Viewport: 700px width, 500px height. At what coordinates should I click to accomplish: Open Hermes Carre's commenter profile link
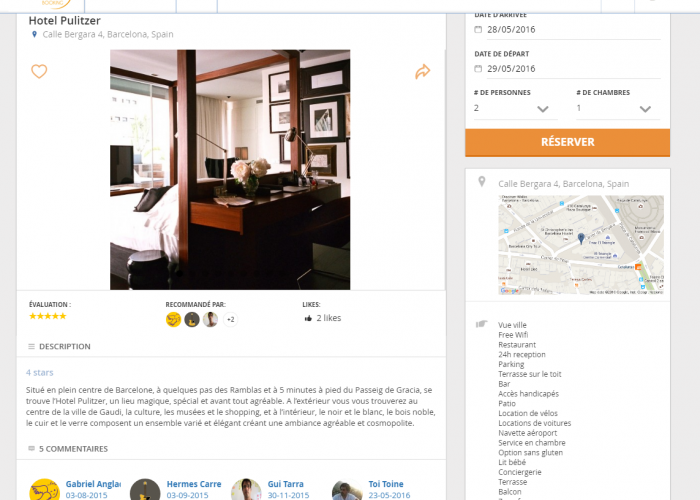tap(194, 484)
